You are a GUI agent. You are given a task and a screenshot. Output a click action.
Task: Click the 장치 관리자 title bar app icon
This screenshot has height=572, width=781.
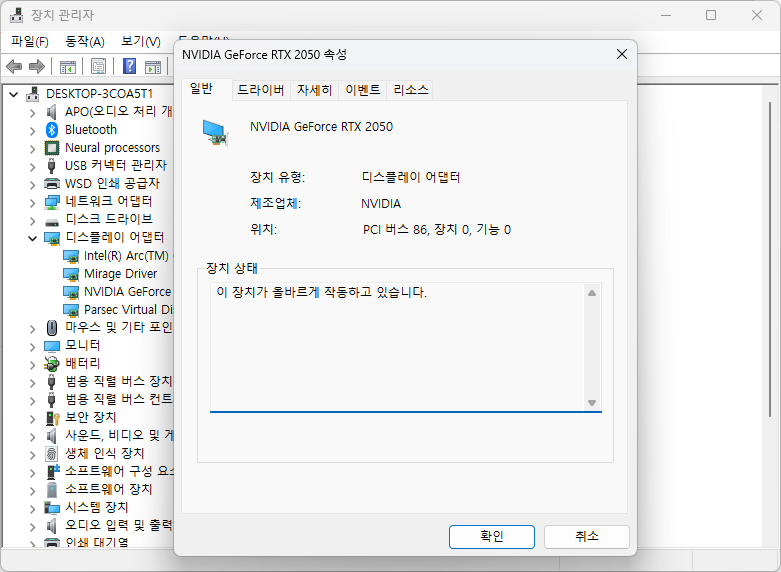pos(16,15)
